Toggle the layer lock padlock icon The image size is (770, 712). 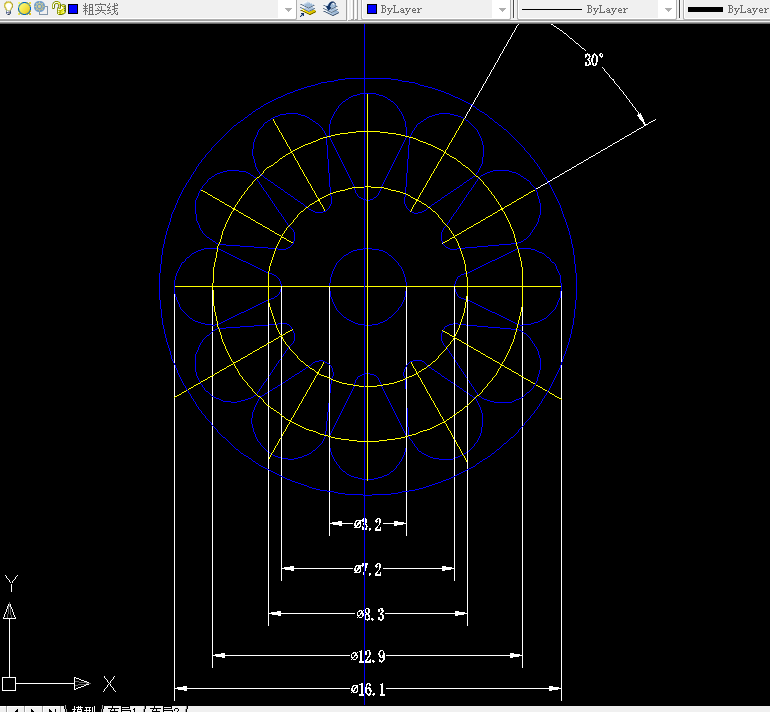[59, 8]
